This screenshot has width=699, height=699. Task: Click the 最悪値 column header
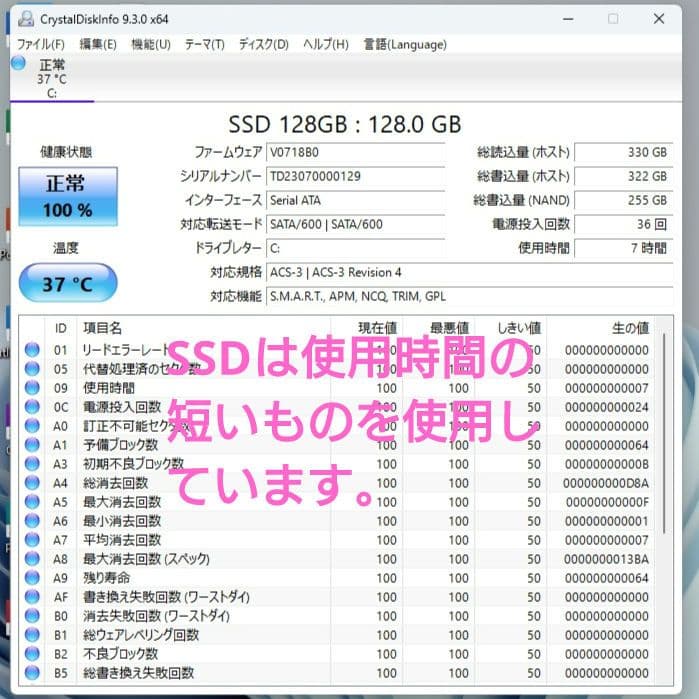click(439, 329)
